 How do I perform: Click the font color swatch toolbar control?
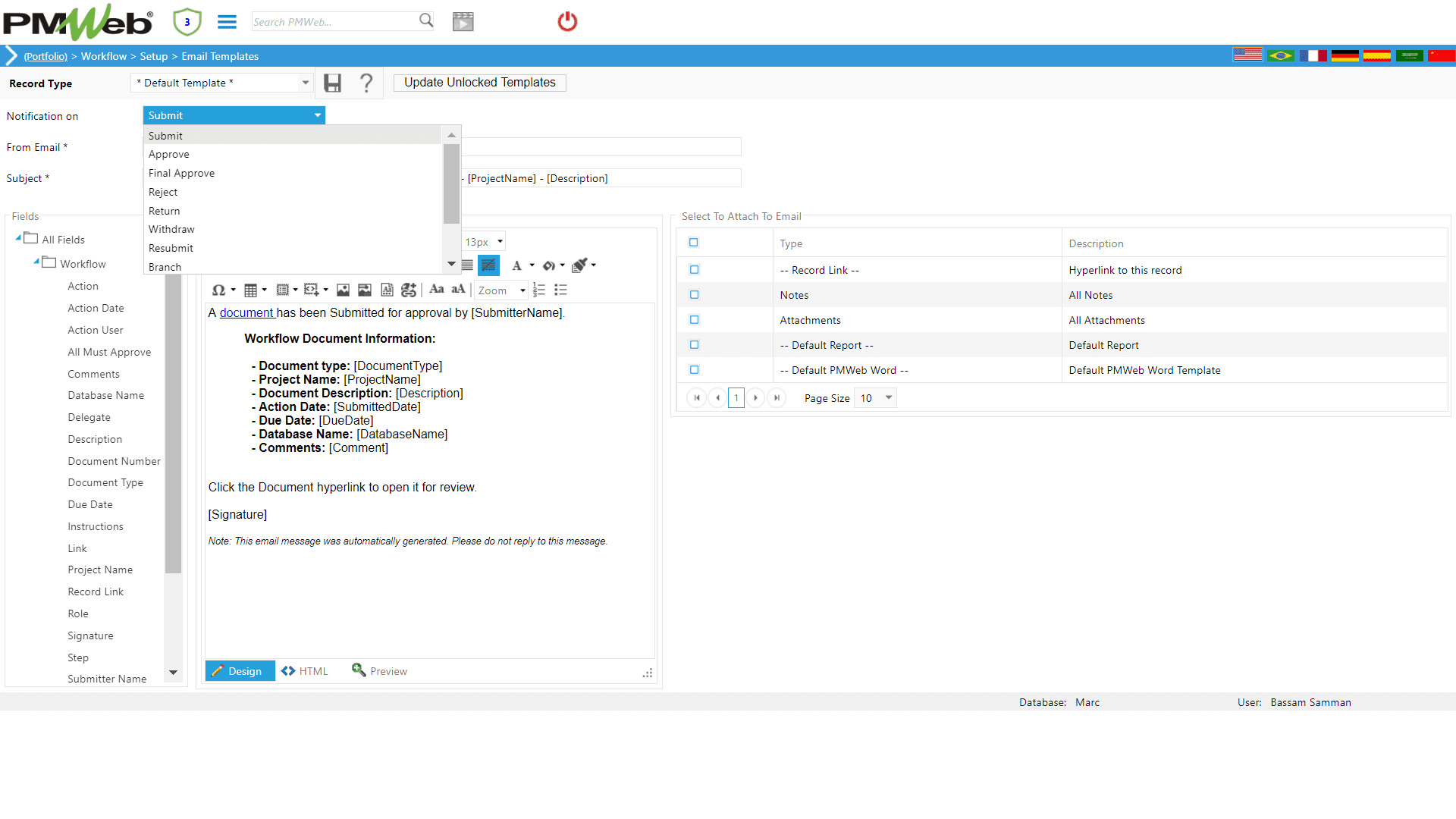tap(517, 265)
